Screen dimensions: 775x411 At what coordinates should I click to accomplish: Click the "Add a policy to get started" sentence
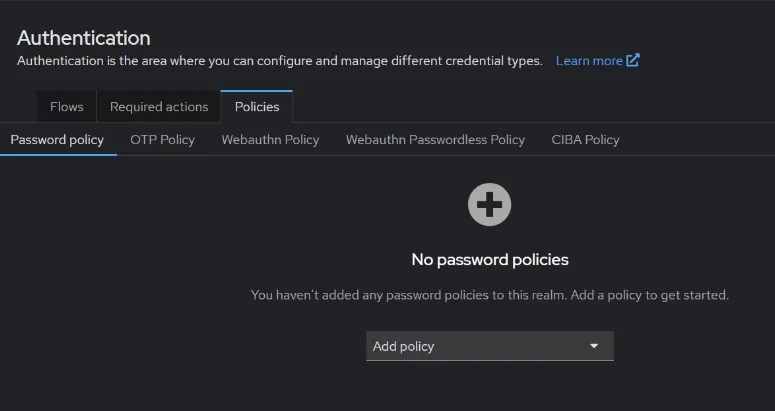[650, 295]
